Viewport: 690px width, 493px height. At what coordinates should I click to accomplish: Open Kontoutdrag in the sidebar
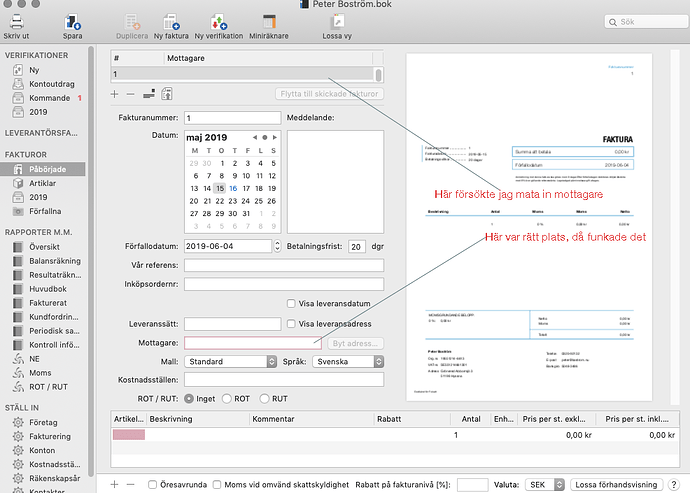(51, 84)
